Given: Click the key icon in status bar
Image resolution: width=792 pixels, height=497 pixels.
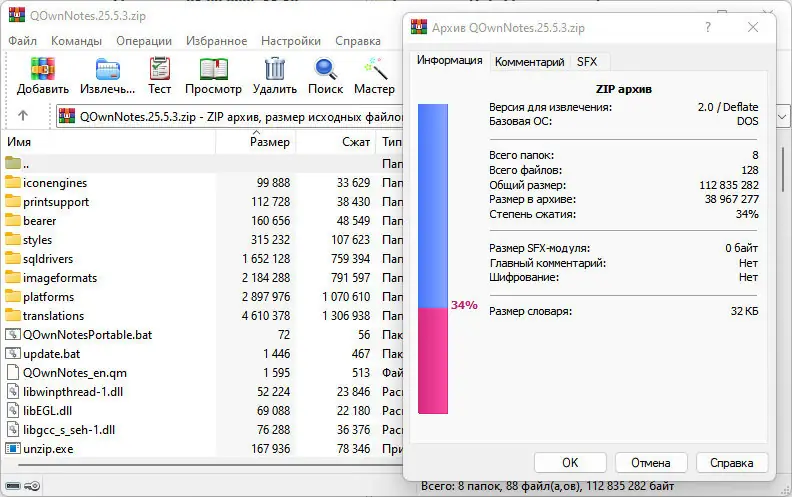Looking at the screenshot, I should click(32, 486).
